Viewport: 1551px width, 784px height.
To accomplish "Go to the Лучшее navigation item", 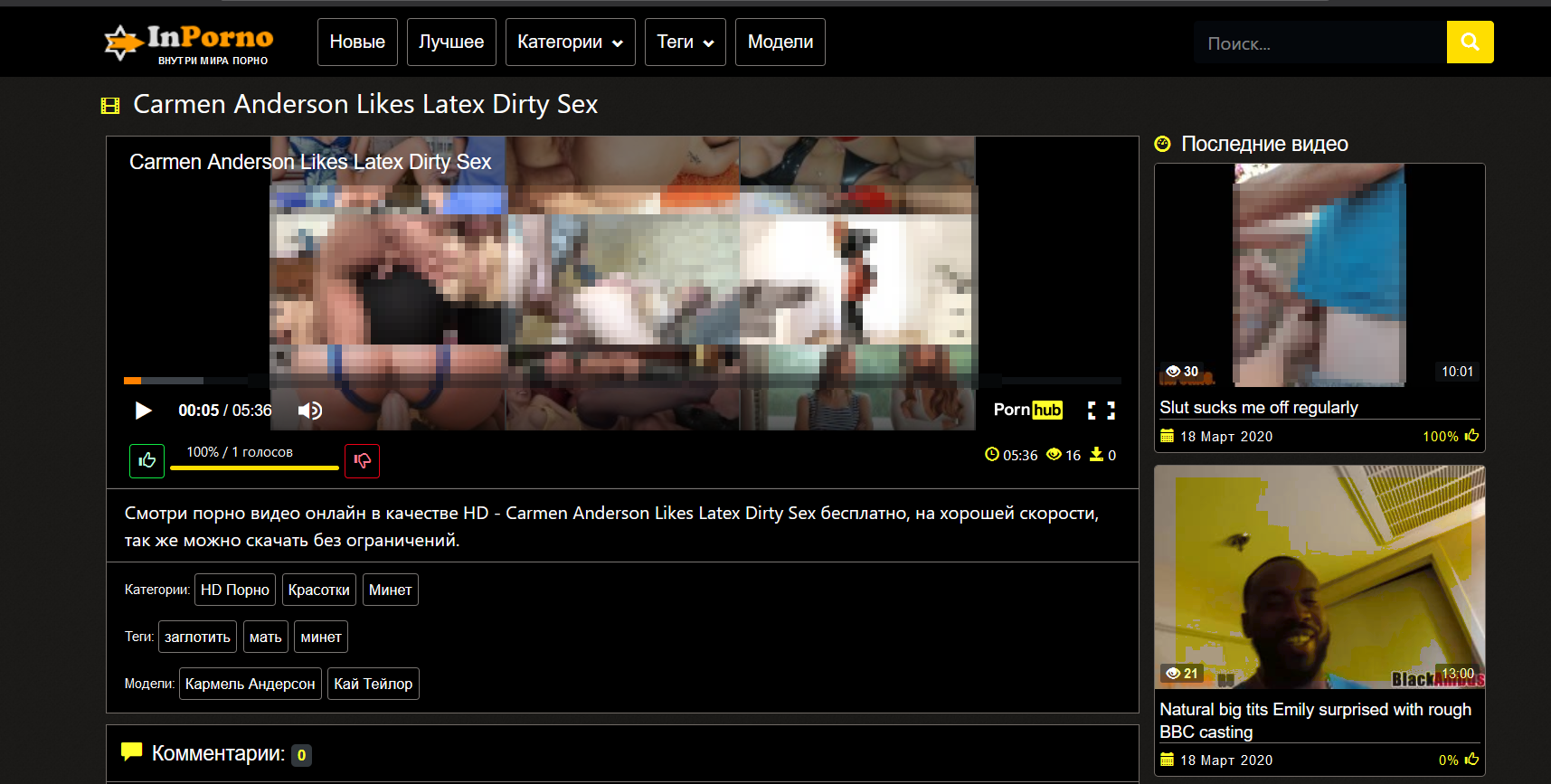I will point(451,43).
